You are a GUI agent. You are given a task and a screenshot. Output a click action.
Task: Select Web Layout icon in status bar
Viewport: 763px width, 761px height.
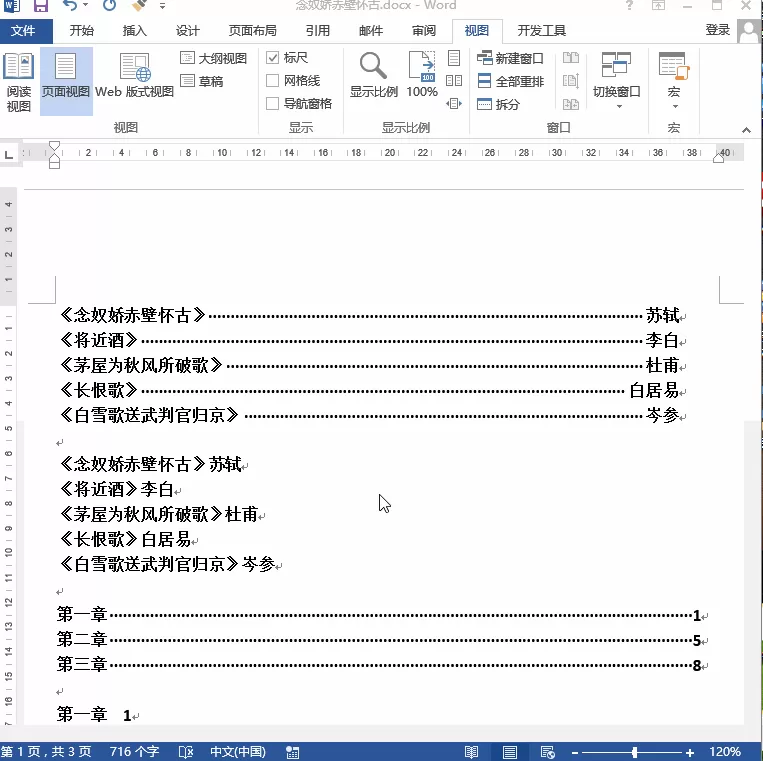(547, 752)
